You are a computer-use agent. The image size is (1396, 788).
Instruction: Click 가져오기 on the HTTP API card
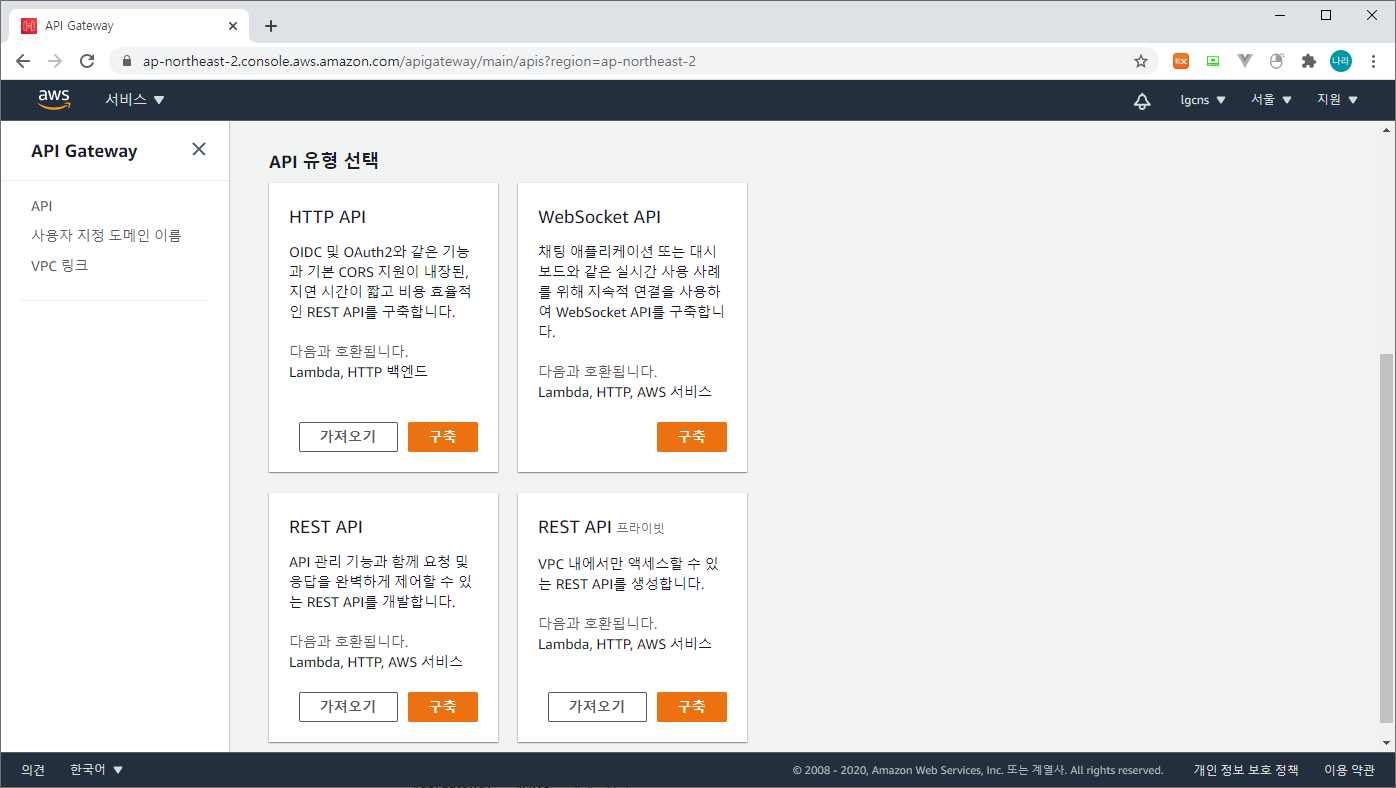pyautogui.click(x=348, y=437)
